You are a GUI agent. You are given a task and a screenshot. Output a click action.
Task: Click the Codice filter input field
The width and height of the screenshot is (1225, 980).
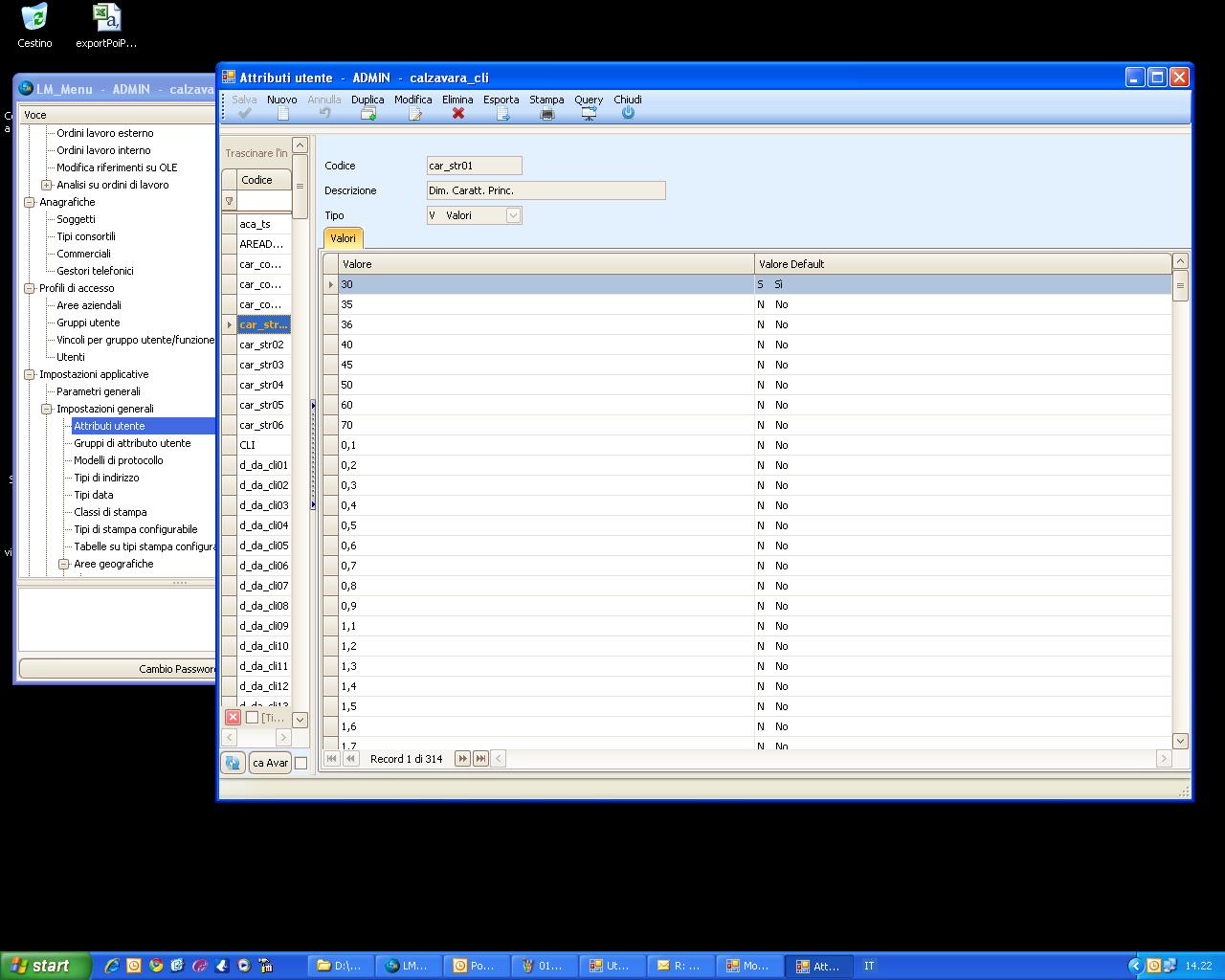[x=264, y=201]
